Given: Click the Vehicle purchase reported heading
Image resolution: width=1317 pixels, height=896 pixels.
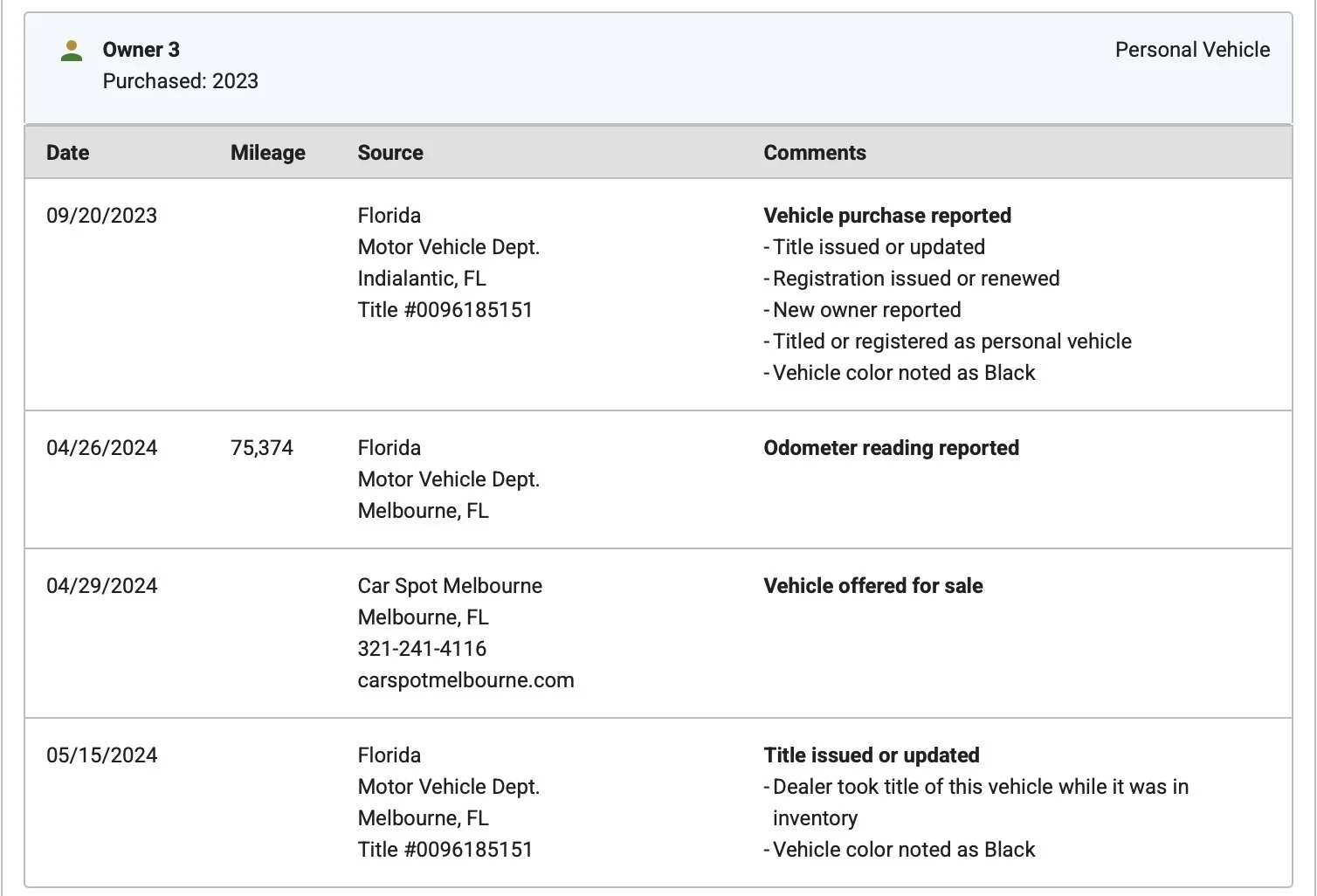Looking at the screenshot, I should click(x=886, y=216).
